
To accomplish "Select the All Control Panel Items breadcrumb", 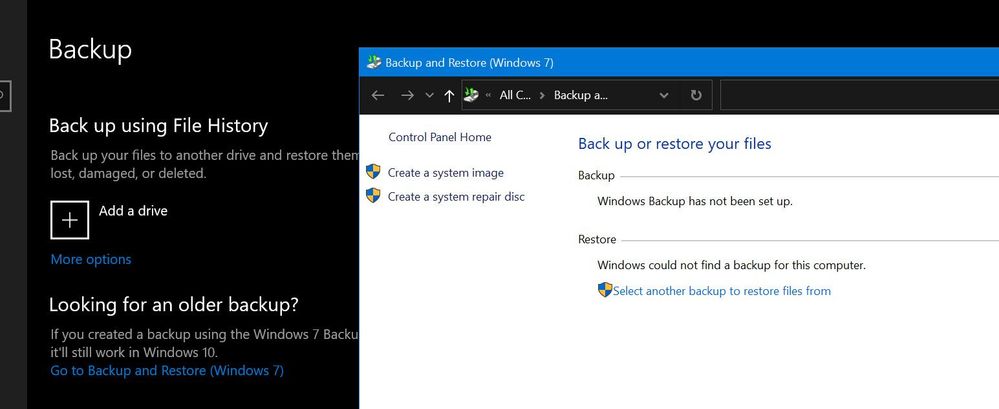I will pyautogui.click(x=516, y=96).
